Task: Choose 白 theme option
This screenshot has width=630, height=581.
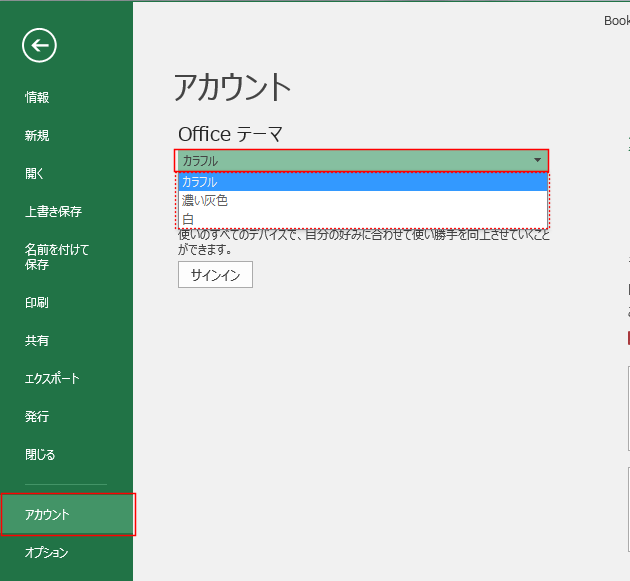Action: click(363, 219)
